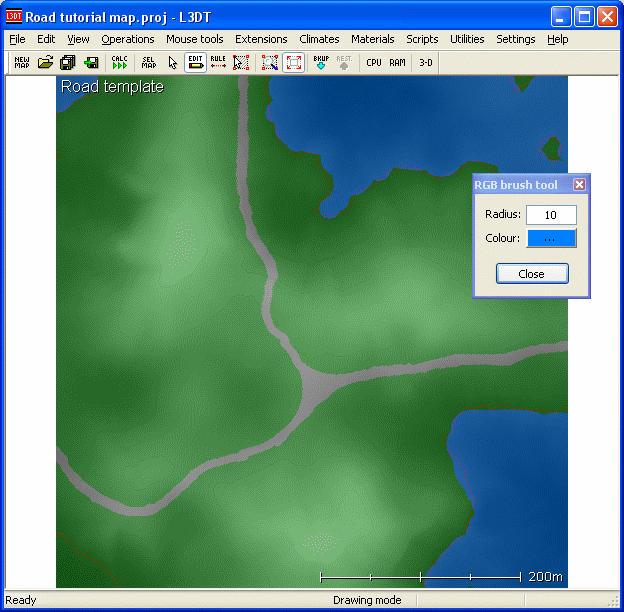
Task: Pick brush colour from blue swatch
Action: pyautogui.click(x=551, y=238)
